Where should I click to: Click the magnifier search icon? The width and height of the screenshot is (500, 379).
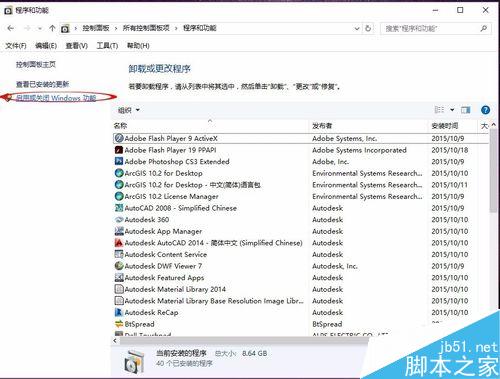pyautogui.click(x=484, y=29)
